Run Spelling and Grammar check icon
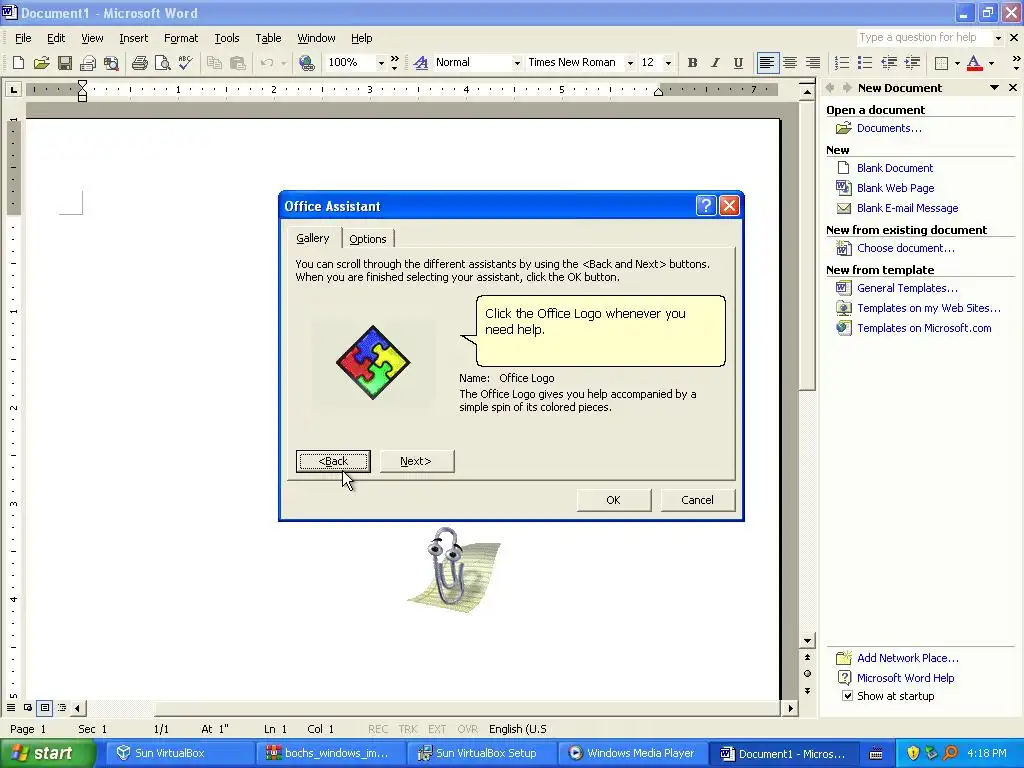 [x=185, y=63]
